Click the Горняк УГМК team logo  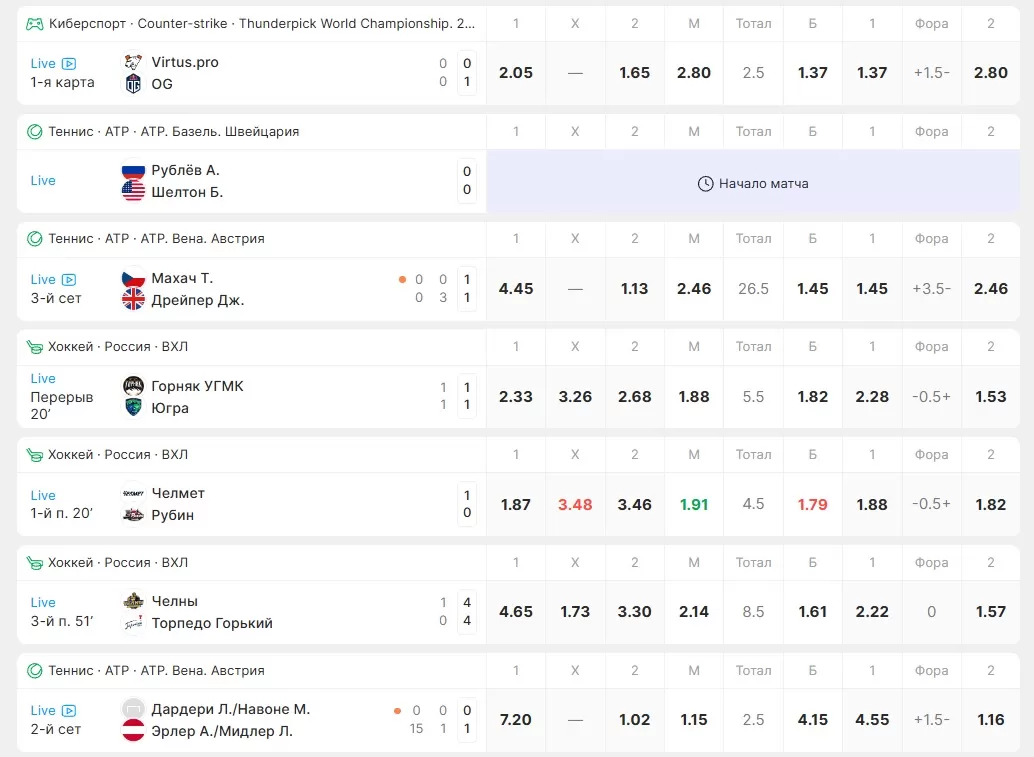[x=133, y=386]
